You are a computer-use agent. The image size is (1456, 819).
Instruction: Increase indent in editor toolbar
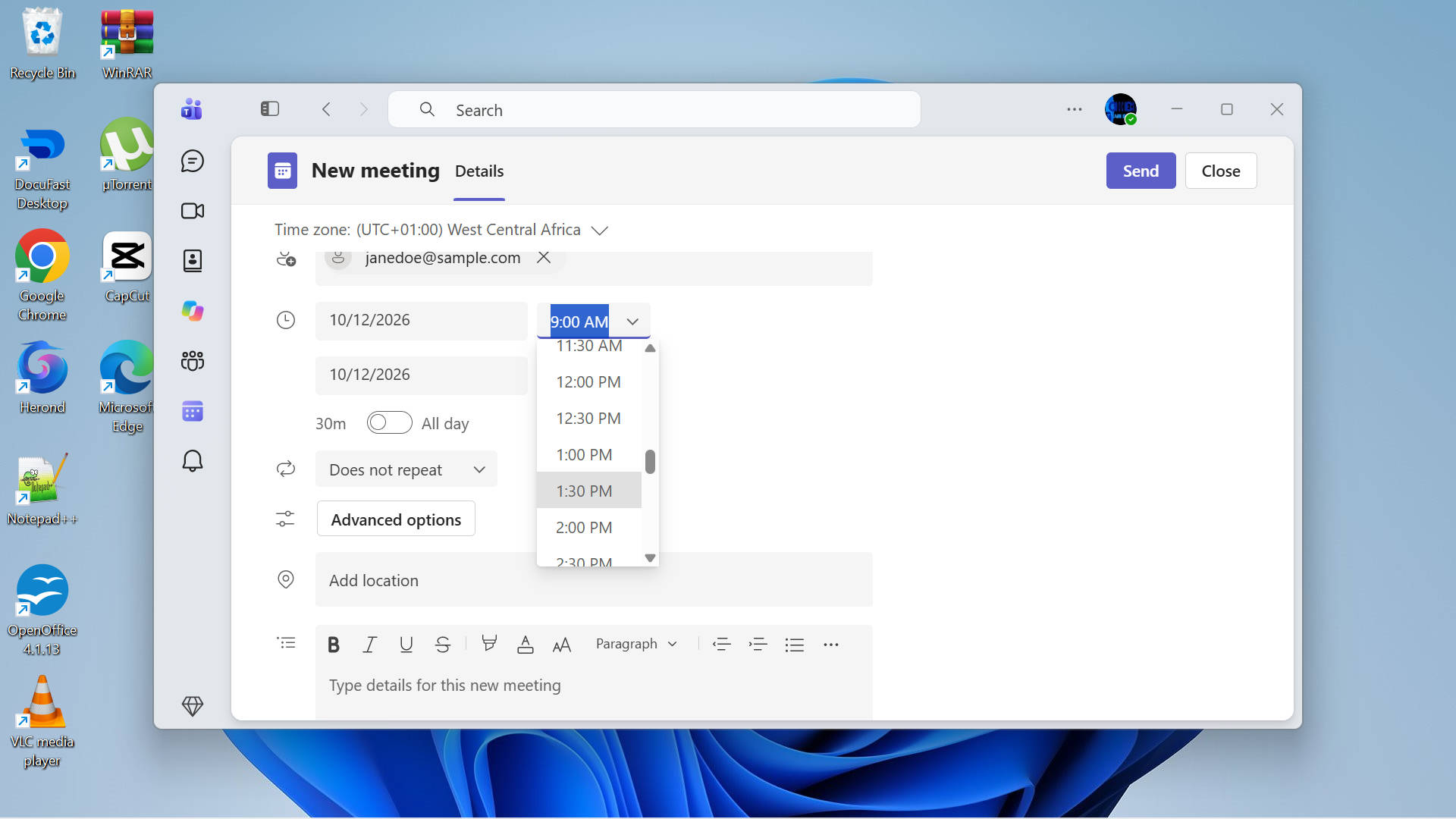tap(758, 645)
